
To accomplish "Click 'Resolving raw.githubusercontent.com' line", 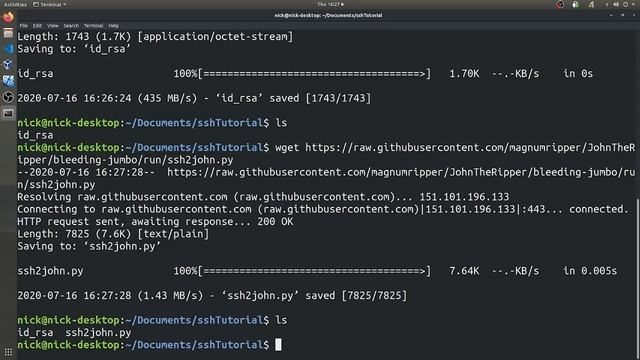I will (263, 197).
